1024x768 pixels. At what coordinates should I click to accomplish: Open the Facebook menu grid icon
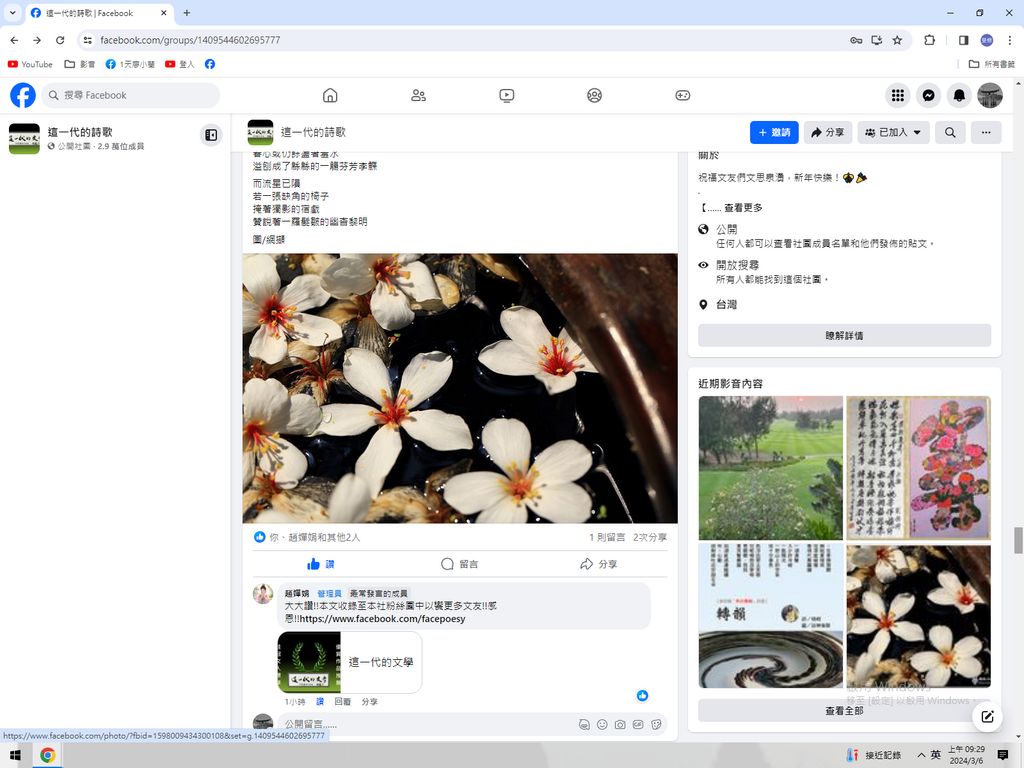tap(898, 95)
